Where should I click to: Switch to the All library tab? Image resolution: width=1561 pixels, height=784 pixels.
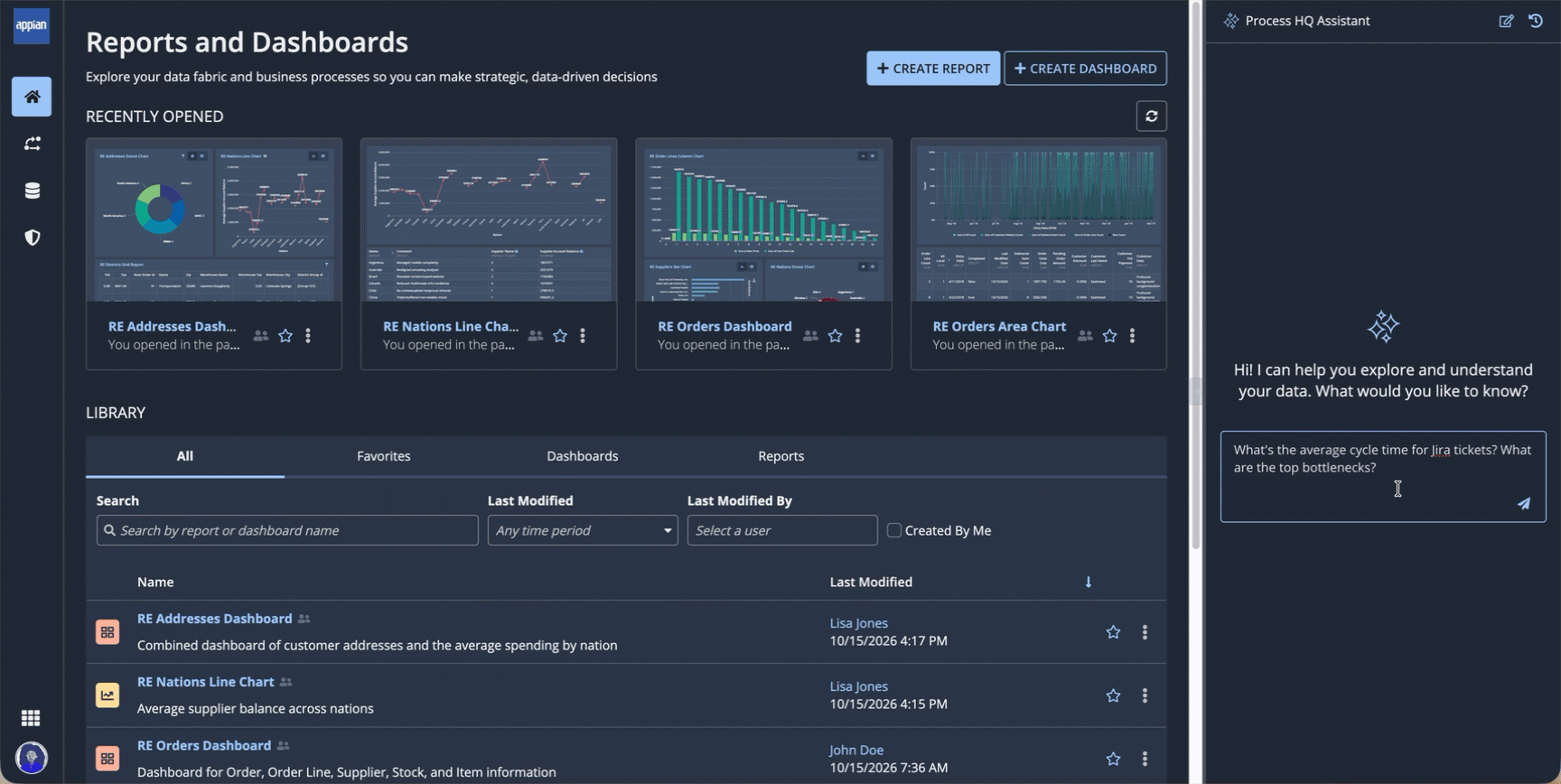click(185, 456)
